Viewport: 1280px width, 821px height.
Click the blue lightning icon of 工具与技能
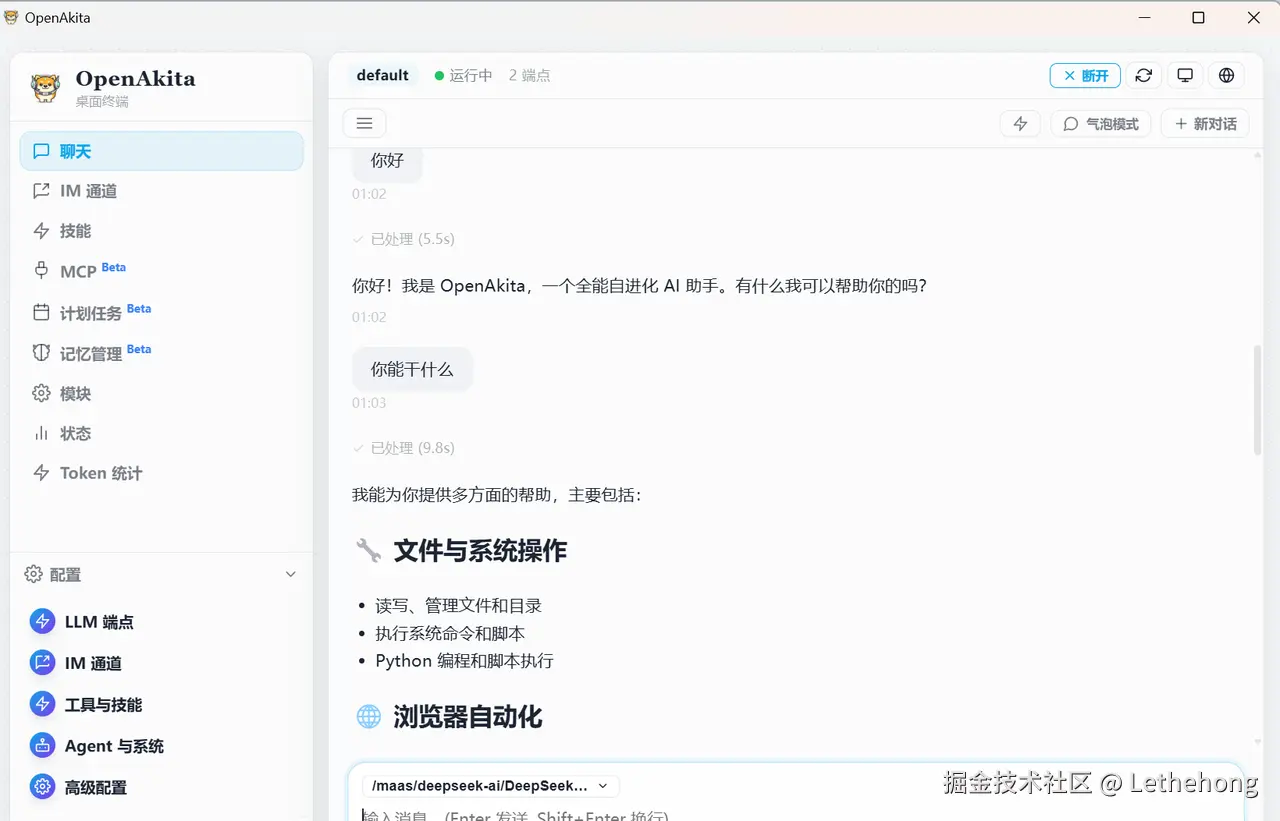tap(42, 705)
